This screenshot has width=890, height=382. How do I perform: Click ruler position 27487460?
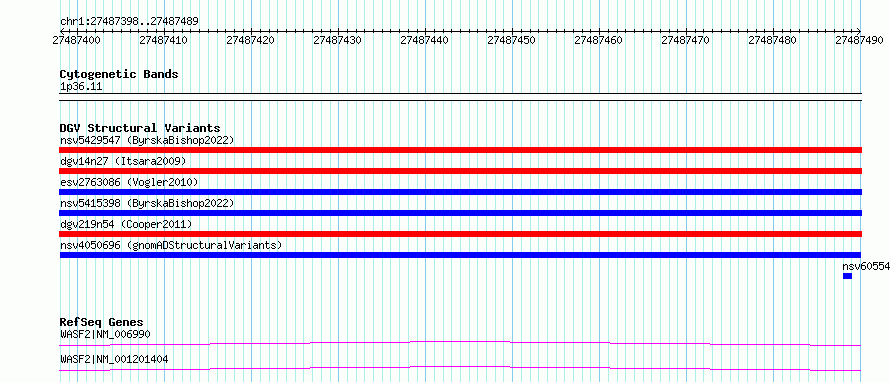click(599, 40)
